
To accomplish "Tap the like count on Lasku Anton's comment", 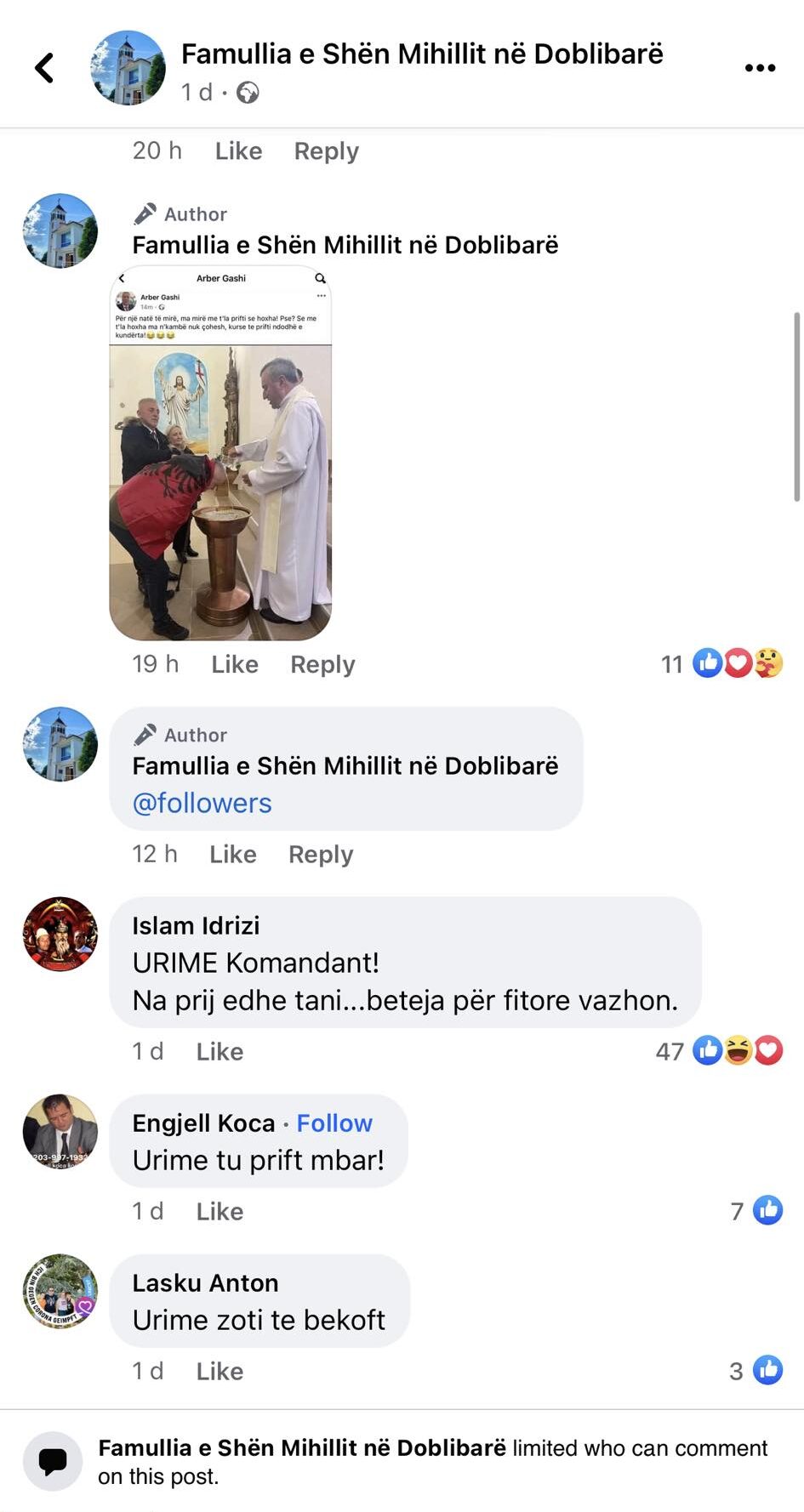I will tap(756, 1370).
